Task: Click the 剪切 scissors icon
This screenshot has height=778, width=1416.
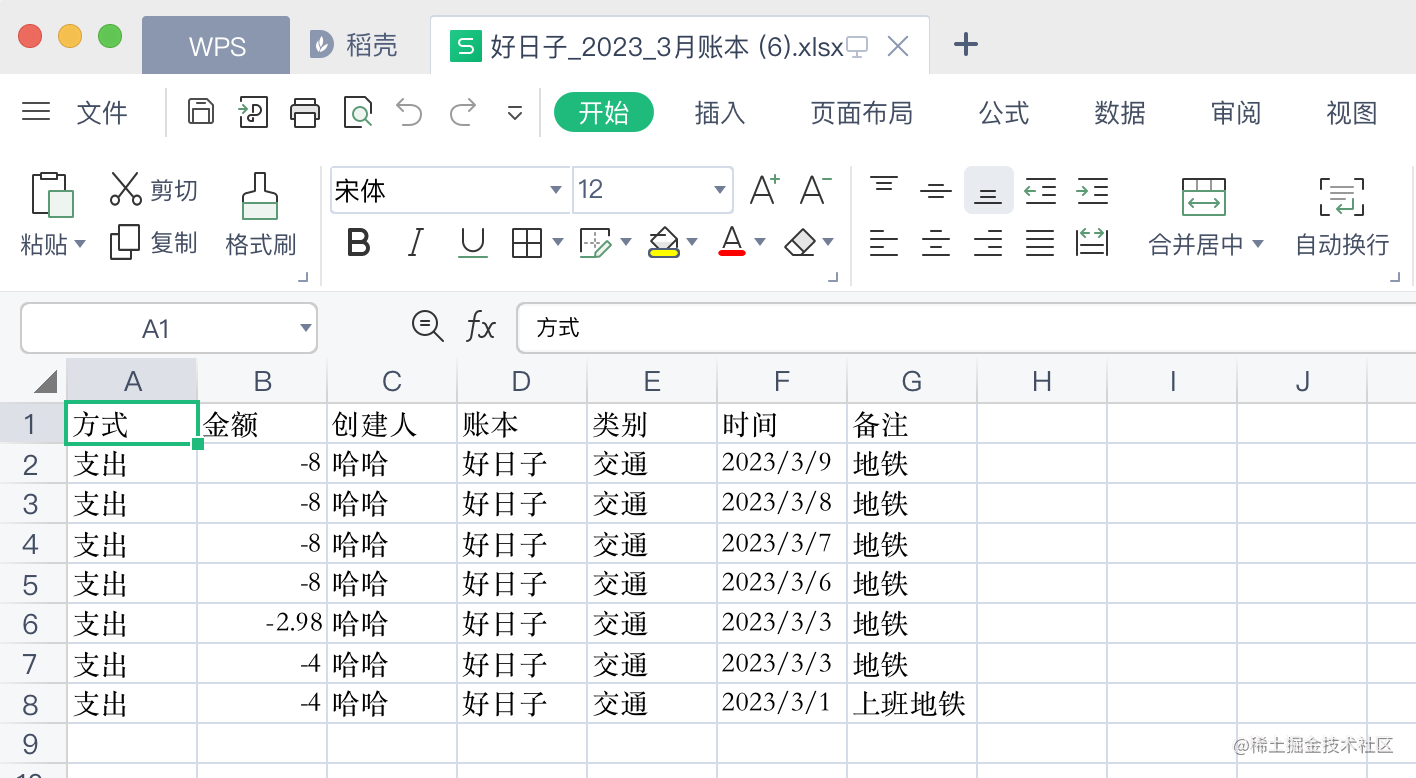Action: tap(126, 188)
